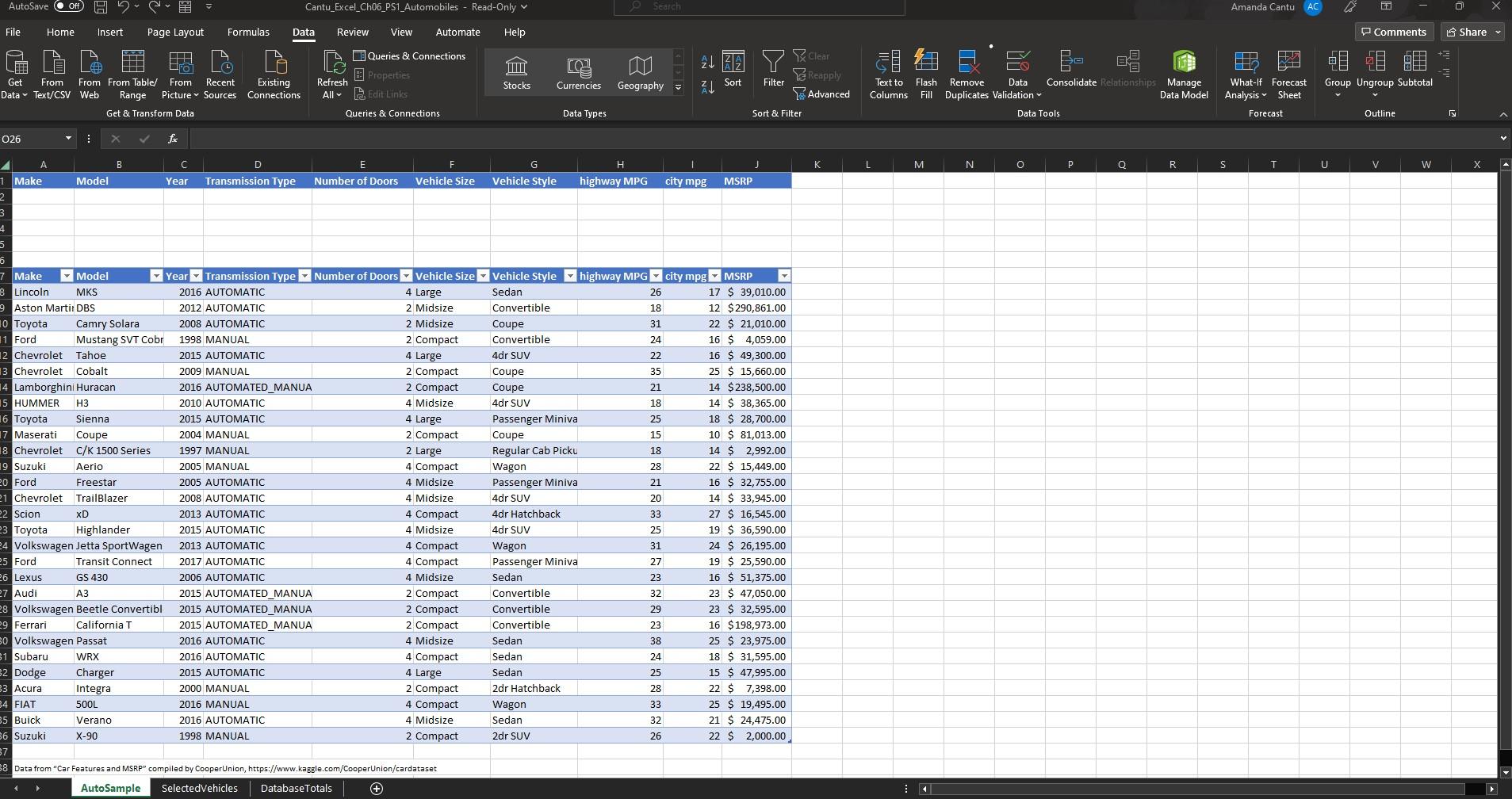The width and height of the screenshot is (1512, 799).
Task: Click Sort Z to A icon
Action: [x=708, y=86]
